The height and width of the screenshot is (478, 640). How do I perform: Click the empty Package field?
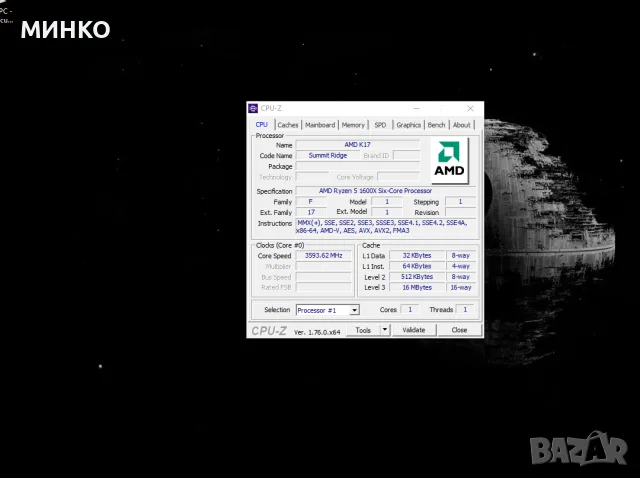click(x=358, y=166)
